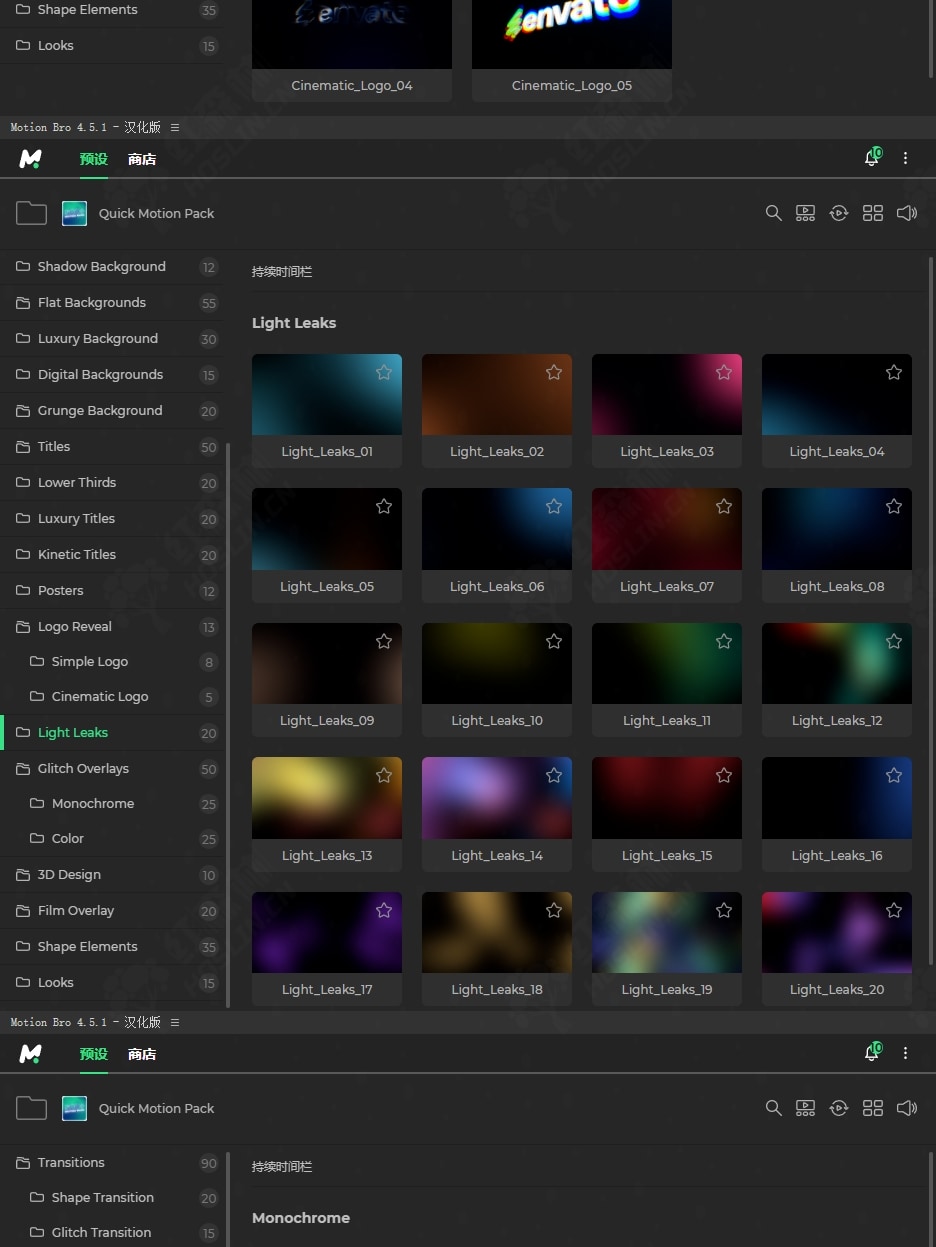The image size is (936, 1247).
Task: Click search icon above Light Leaks grid
Action: [773, 213]
